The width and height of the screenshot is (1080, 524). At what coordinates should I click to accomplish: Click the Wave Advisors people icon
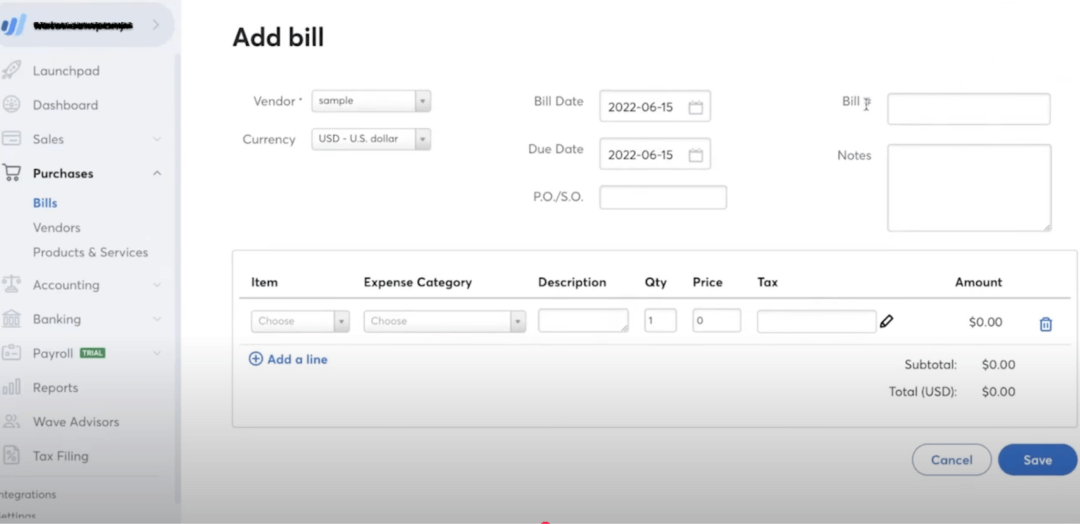[x=11, y=421]
